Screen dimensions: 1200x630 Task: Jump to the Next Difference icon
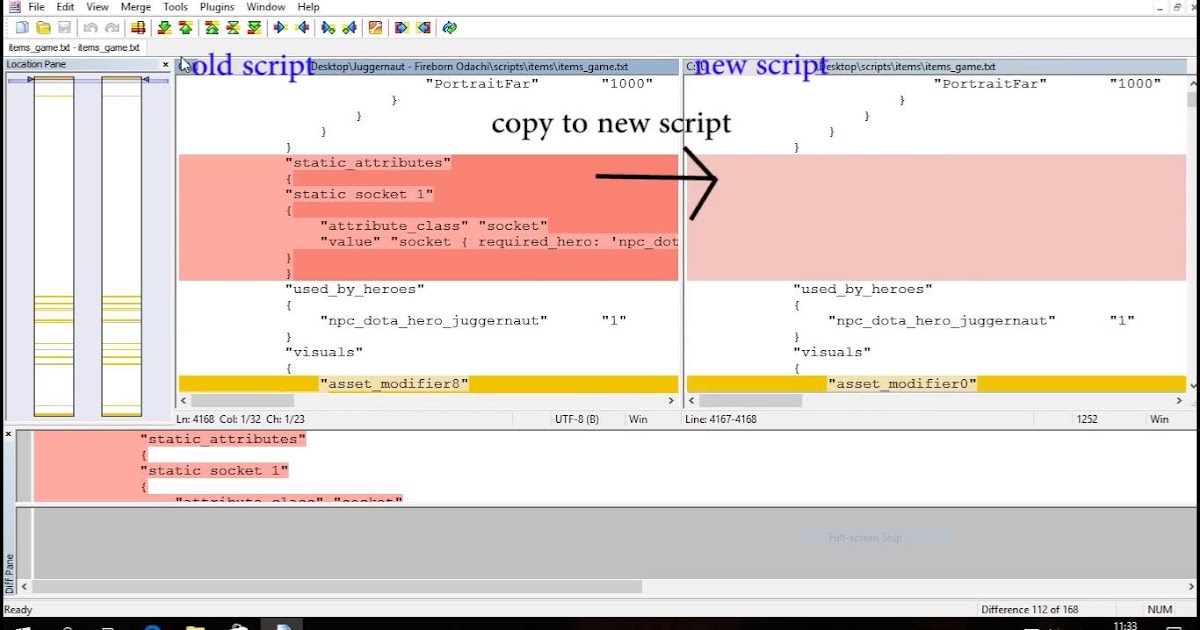(165, 28)
